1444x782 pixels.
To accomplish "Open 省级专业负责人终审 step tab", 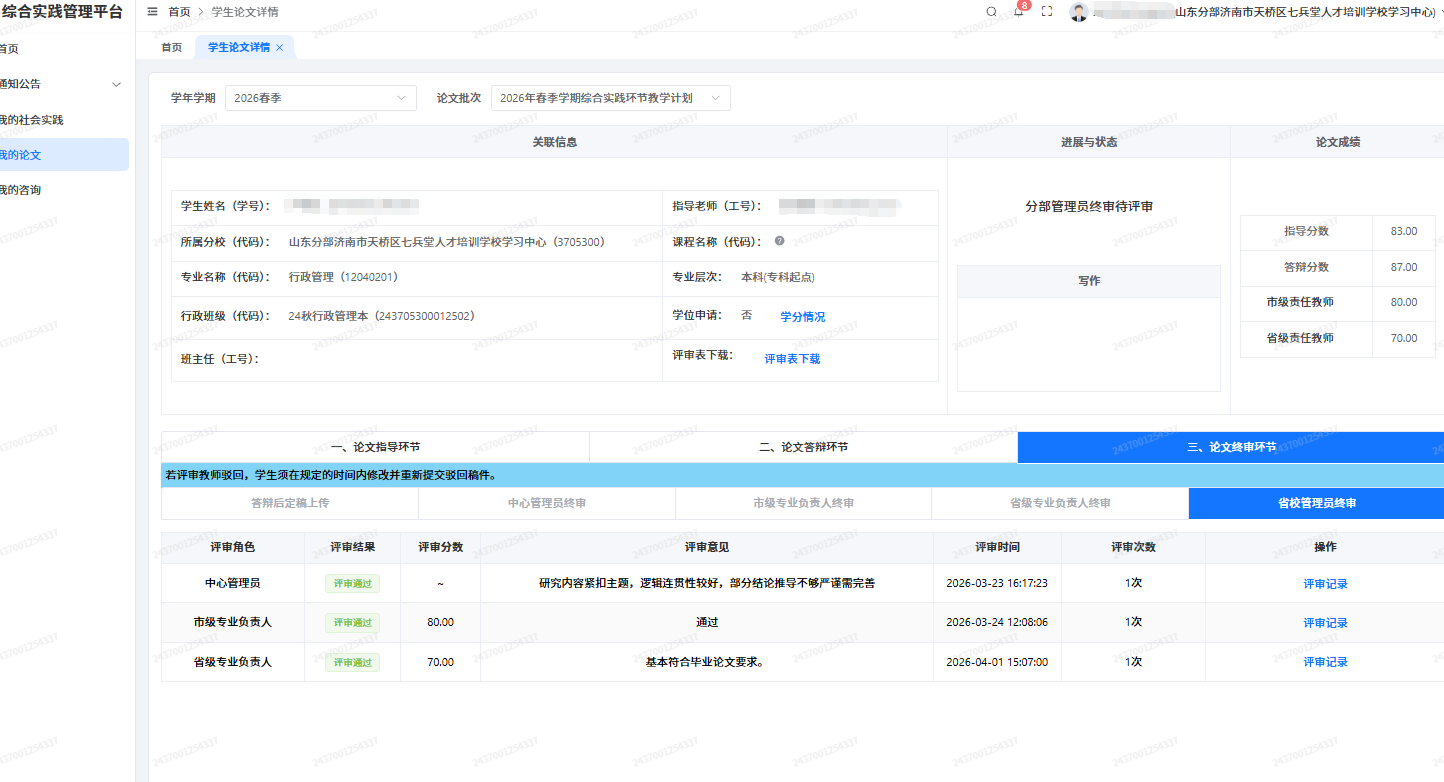I will click(x=1060, y=503).
